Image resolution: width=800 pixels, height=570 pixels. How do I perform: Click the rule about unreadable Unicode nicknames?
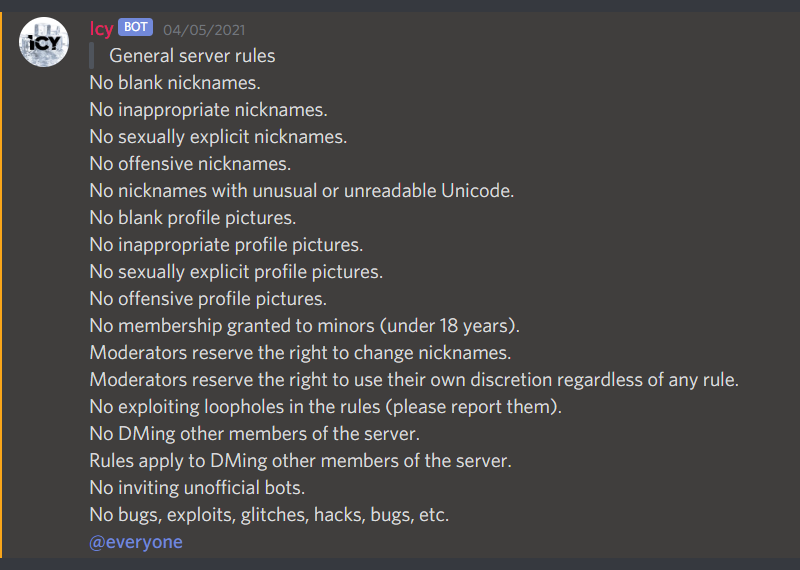[x=302, y=191]
